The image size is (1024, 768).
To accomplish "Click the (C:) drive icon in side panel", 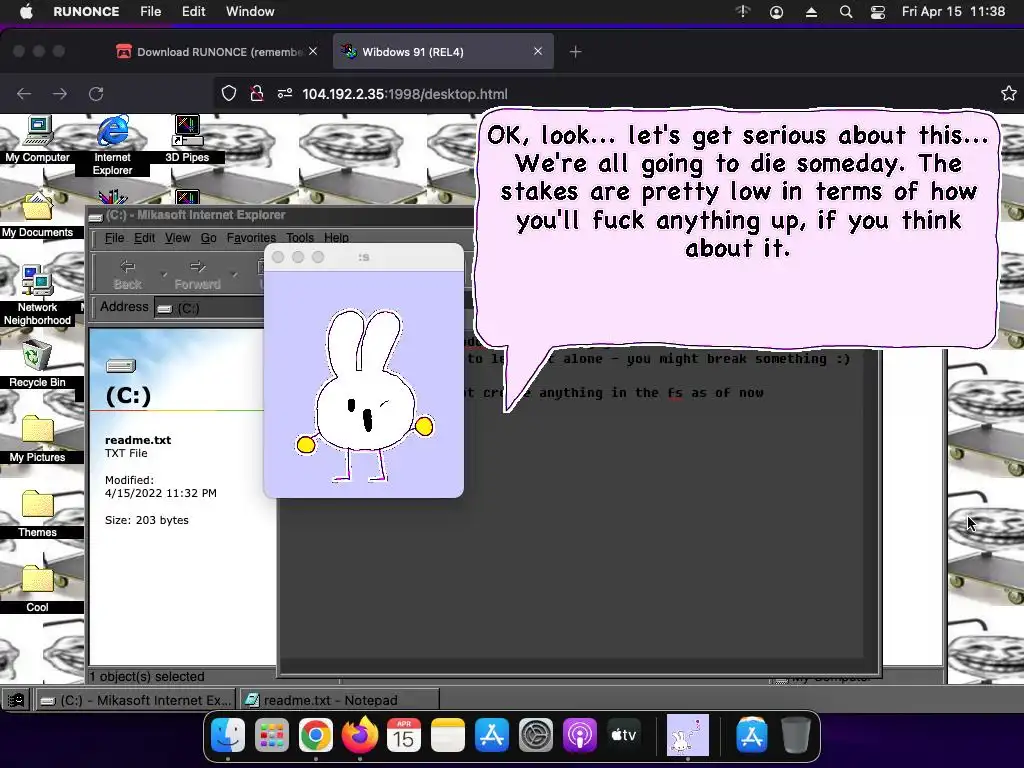I will pos(121,366).
